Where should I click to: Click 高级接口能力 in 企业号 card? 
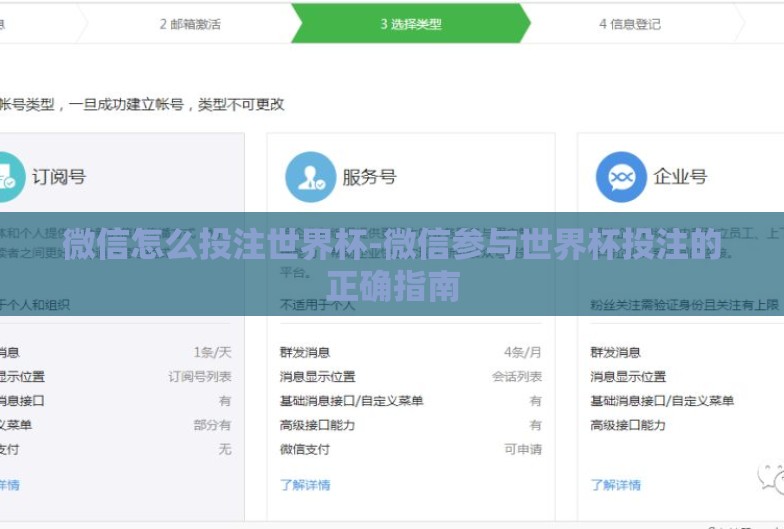(628, 425)
